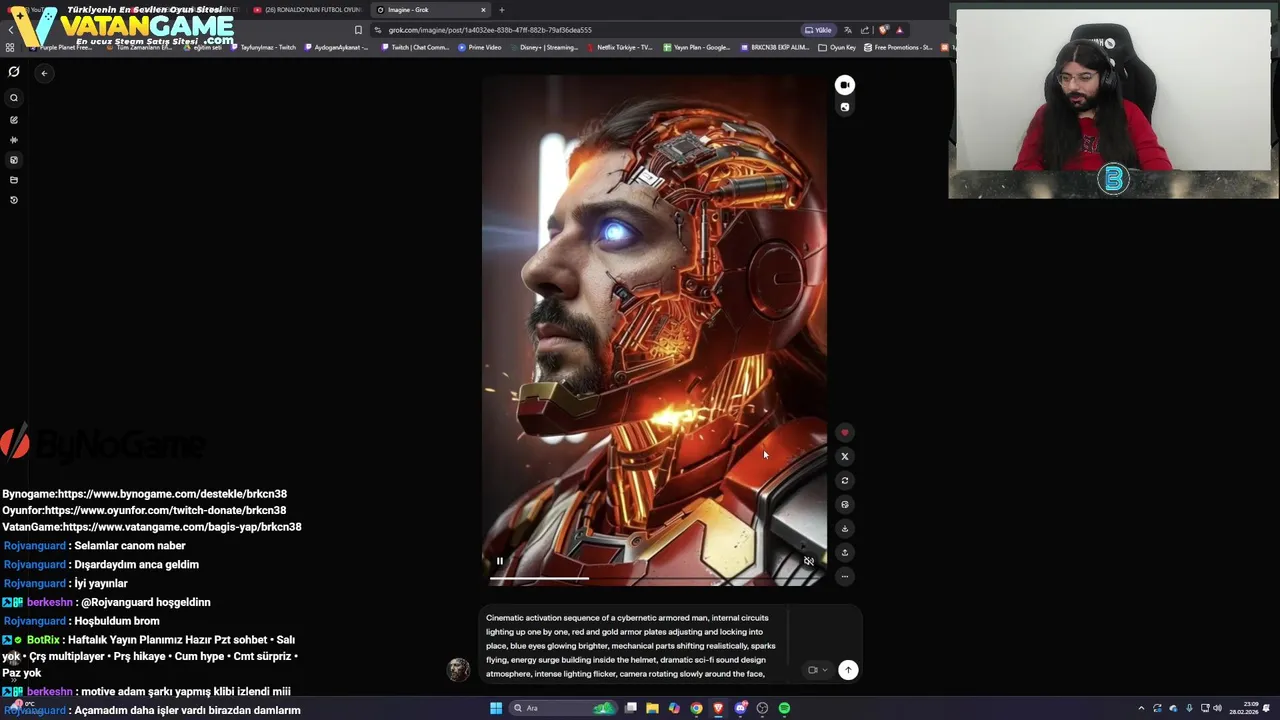
Task: Regenerate the video with the refresh icon
Action: pyautogui.click(x=845, y=481)
